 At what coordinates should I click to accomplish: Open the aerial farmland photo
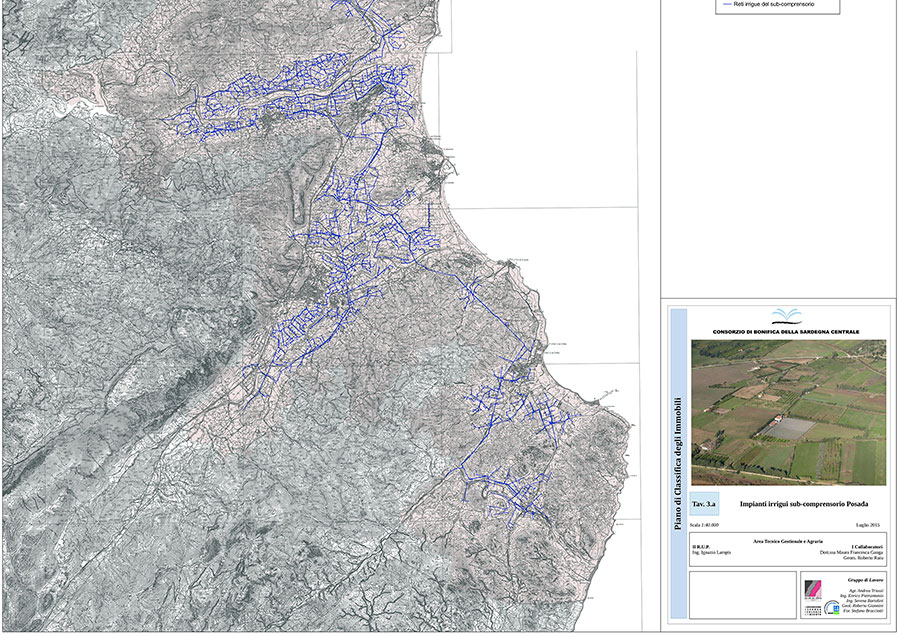tap(788, 413)
